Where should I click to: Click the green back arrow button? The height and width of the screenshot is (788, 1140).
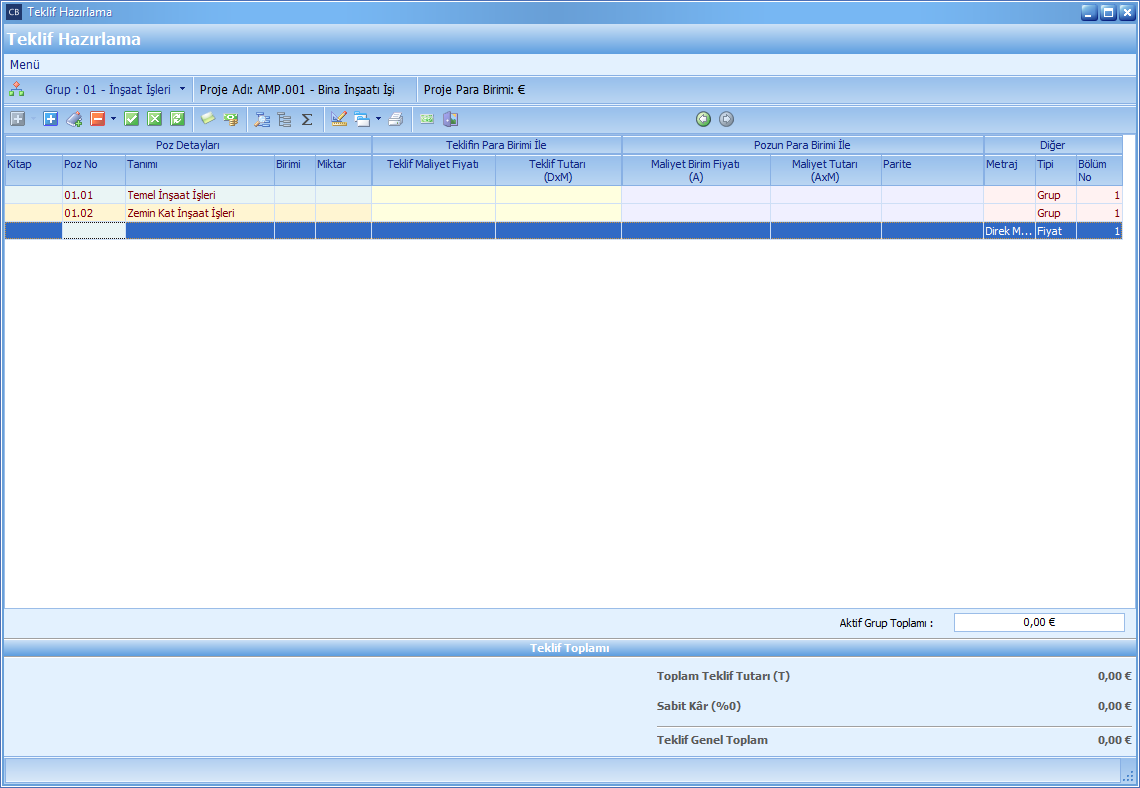click(704, 119)
